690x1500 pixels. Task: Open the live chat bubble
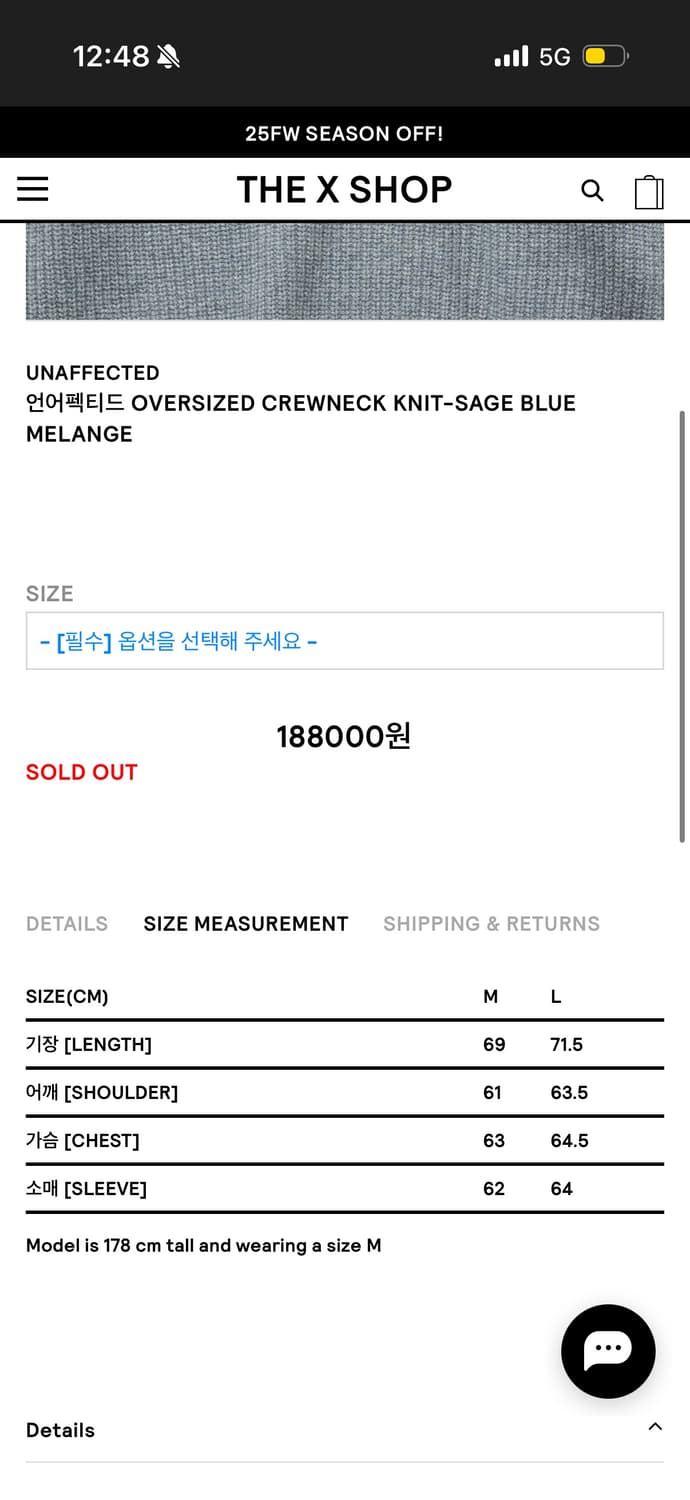[x=608, y=1351]
